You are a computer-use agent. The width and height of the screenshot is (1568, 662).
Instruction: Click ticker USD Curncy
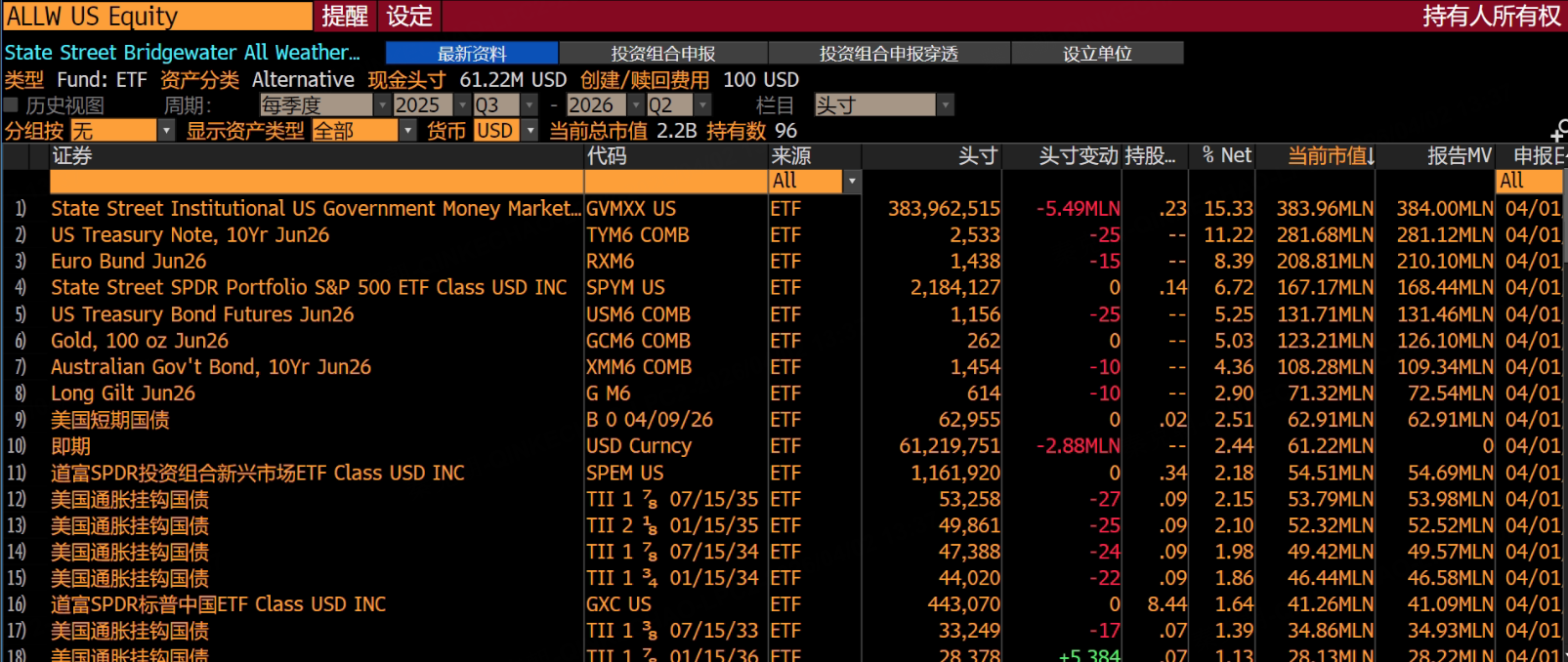click(639, 445)
